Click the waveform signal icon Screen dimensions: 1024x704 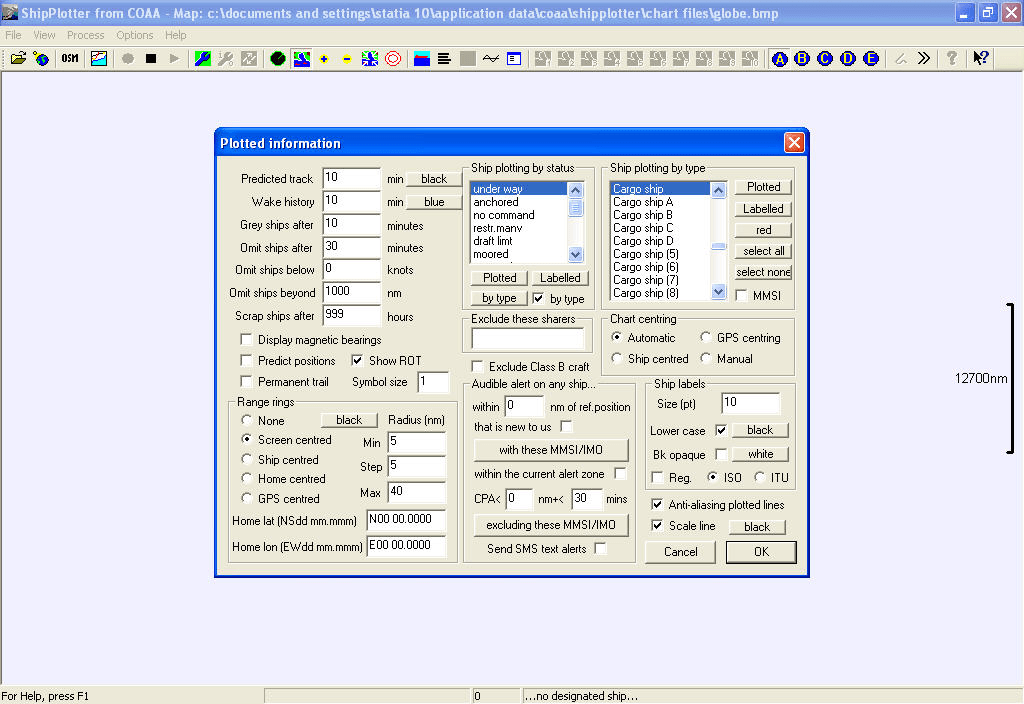click(x=490, y=59)
